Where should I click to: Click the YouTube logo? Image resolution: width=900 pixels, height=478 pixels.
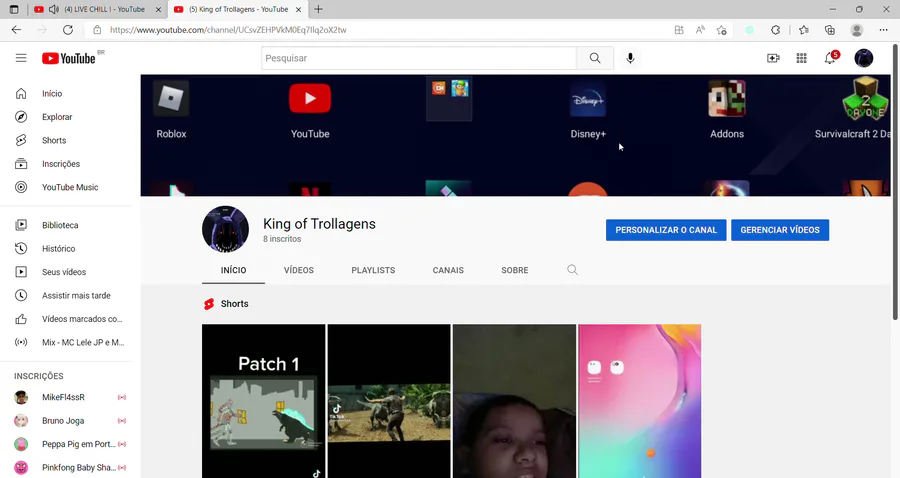coord(69,58)
